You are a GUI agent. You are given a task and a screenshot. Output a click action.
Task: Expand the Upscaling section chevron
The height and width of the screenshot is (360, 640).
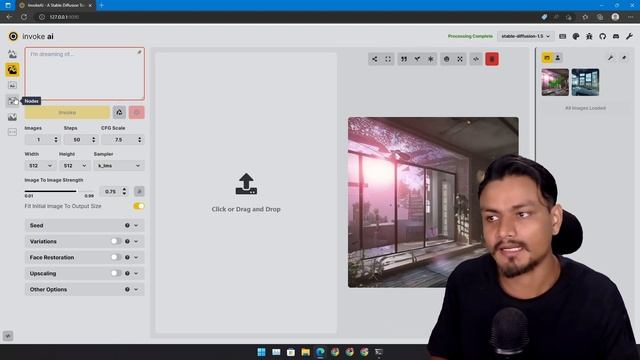pos(136,273)
